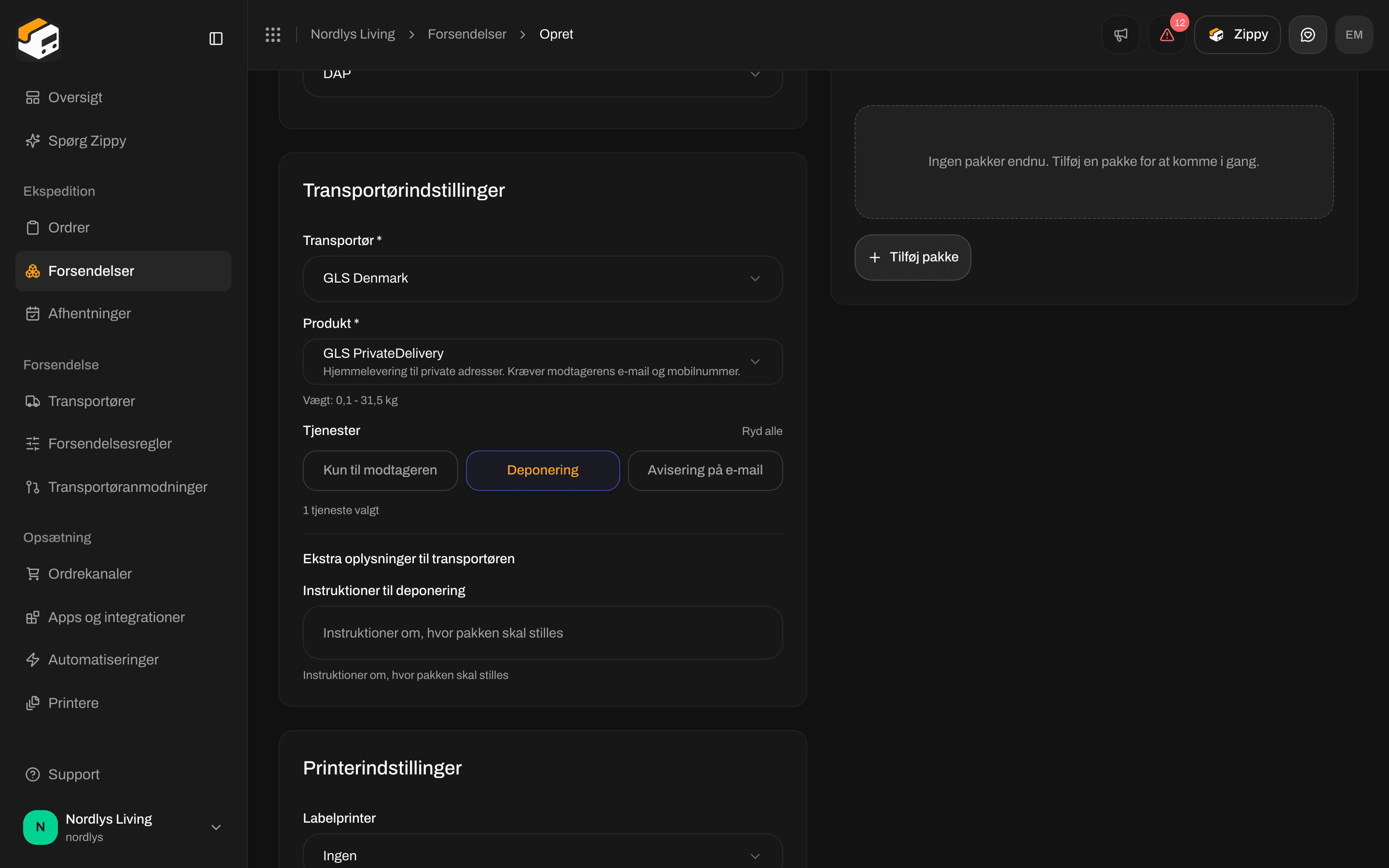Open the chat support bubble icon
The width and height of the screenshot is (1389, 868).
pyautogui.click(x=1307, y=34)
